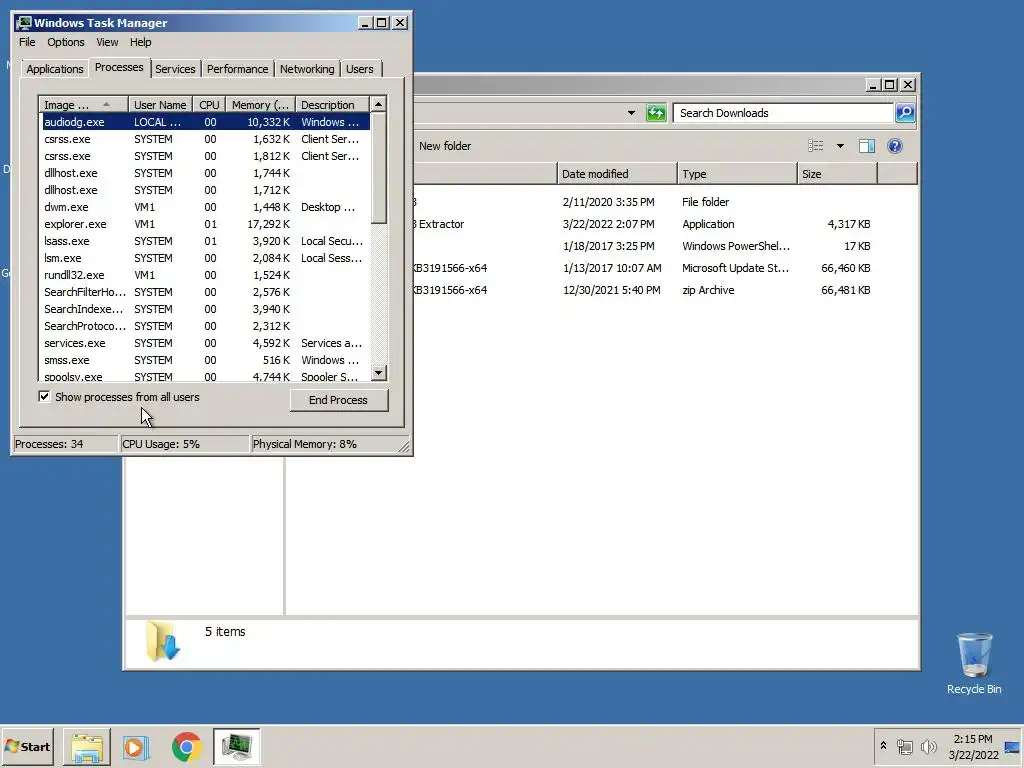
Task: Show hidden tray icons arrow
Action: click(x=884, y=746)
